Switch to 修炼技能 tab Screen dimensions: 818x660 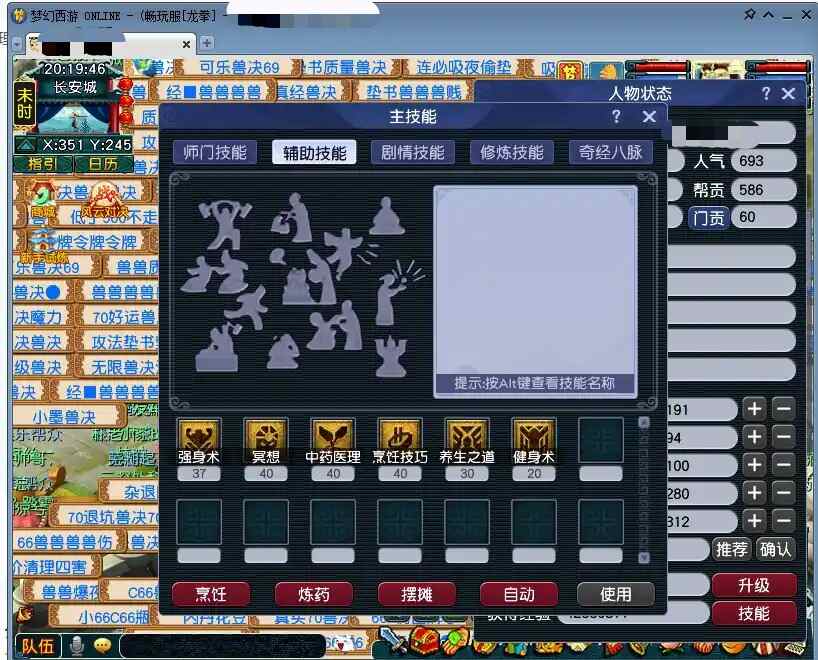pos(512,152)
